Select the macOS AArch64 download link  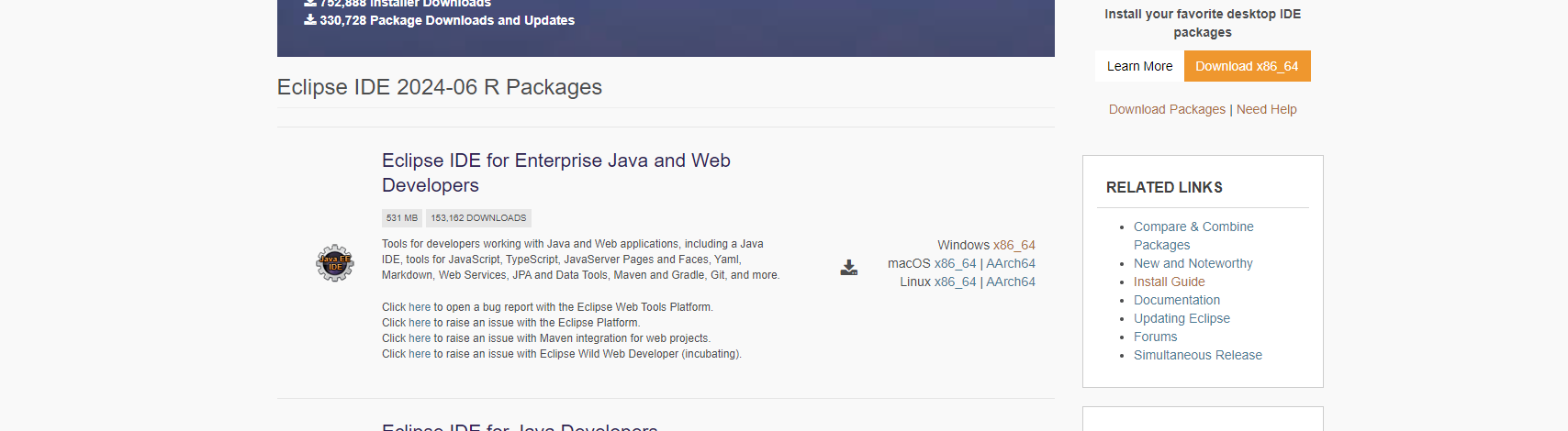pos(1010,263)
